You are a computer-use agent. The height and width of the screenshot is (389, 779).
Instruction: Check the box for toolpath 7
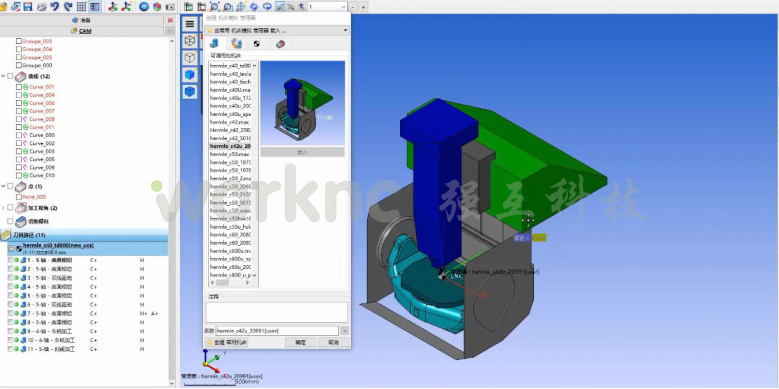tap(10, 313)
